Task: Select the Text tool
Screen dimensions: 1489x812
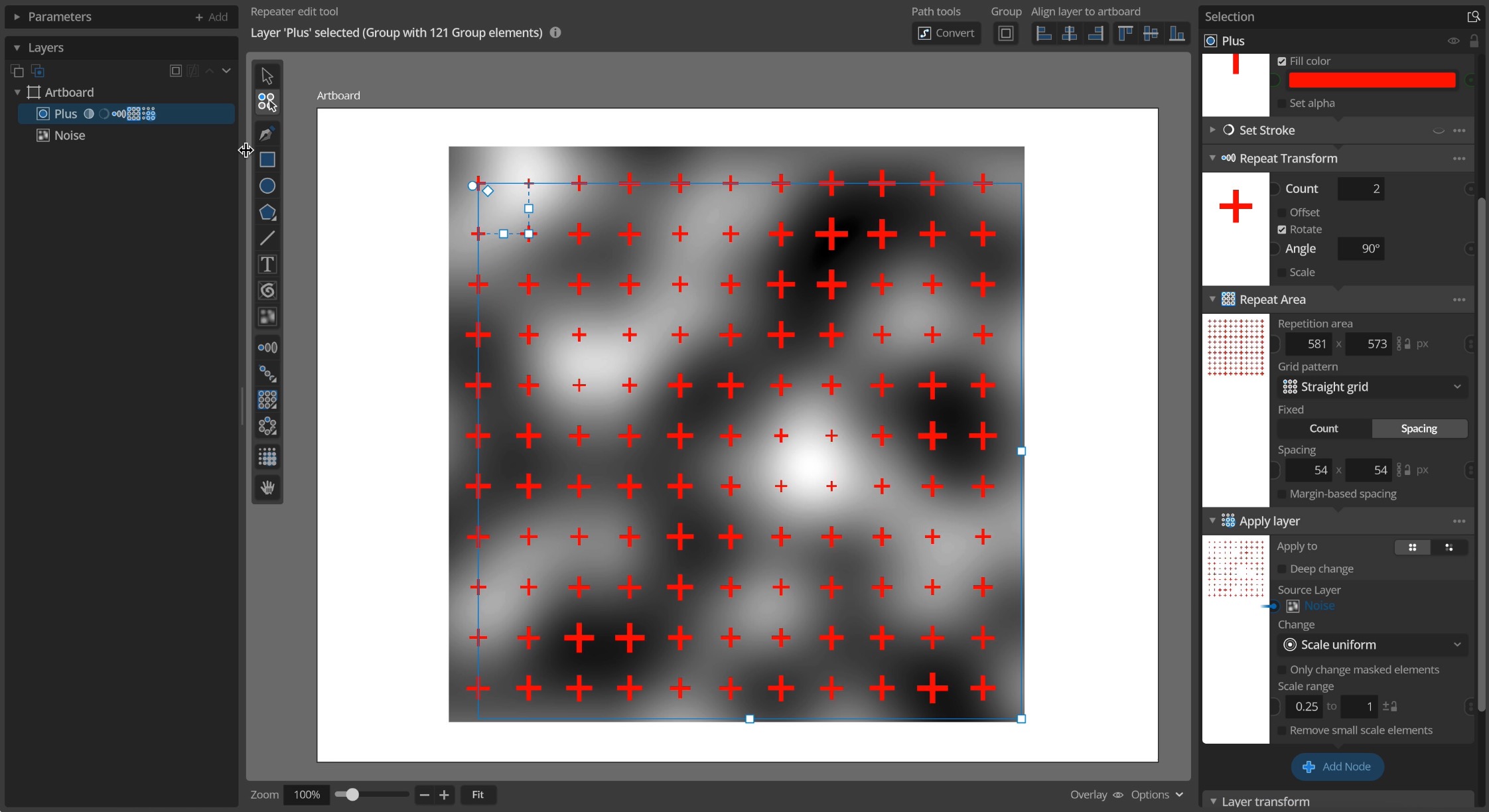Action: (267, 265)
